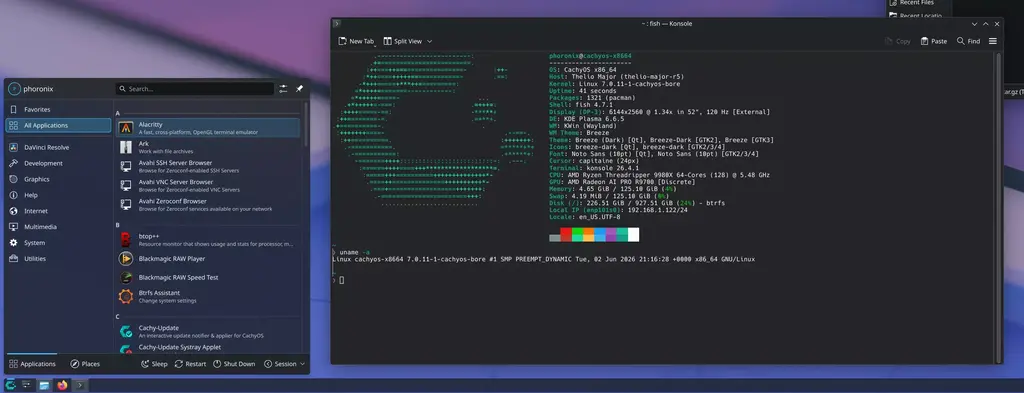Click New Tab in Konsole

pyautogui.click(x=356, y=41)
